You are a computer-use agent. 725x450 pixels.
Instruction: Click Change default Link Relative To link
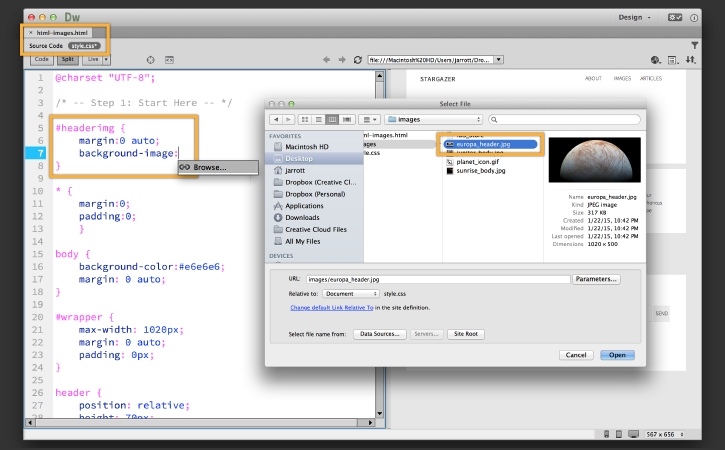332,308
